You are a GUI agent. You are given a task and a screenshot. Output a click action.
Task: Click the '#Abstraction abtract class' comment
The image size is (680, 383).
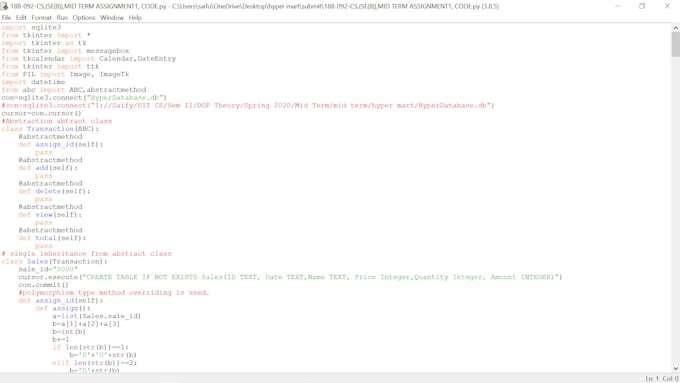click(57, 121)
